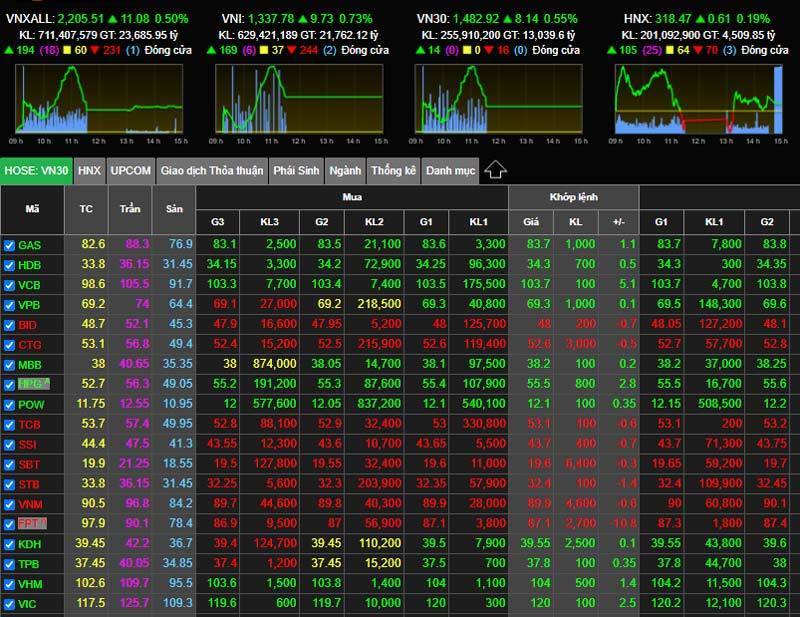Viewport: 800px width, 617px height.
Task: Toggle the checkbox for VCB row
Action: click(9, 285)
